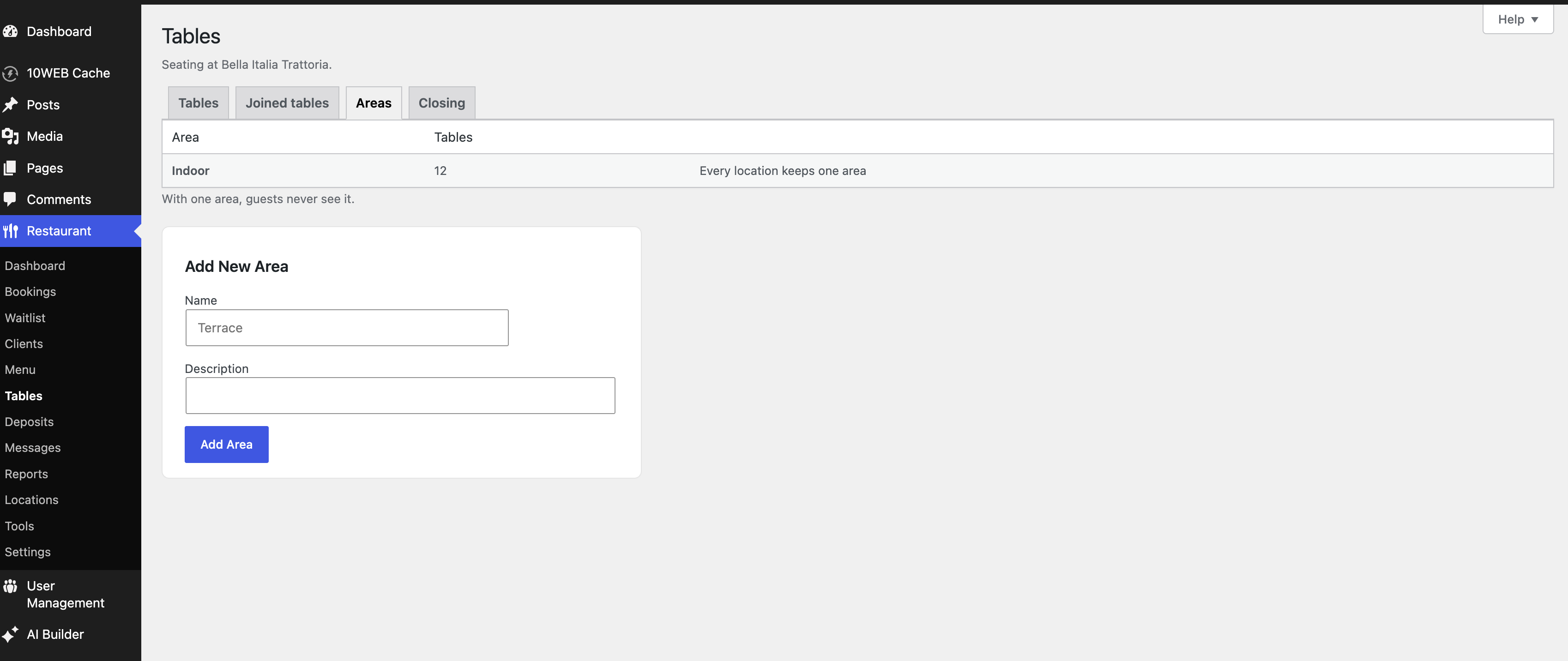Switch to the Tables tab
Screen dimensions: 1568x661
[199, 103]
